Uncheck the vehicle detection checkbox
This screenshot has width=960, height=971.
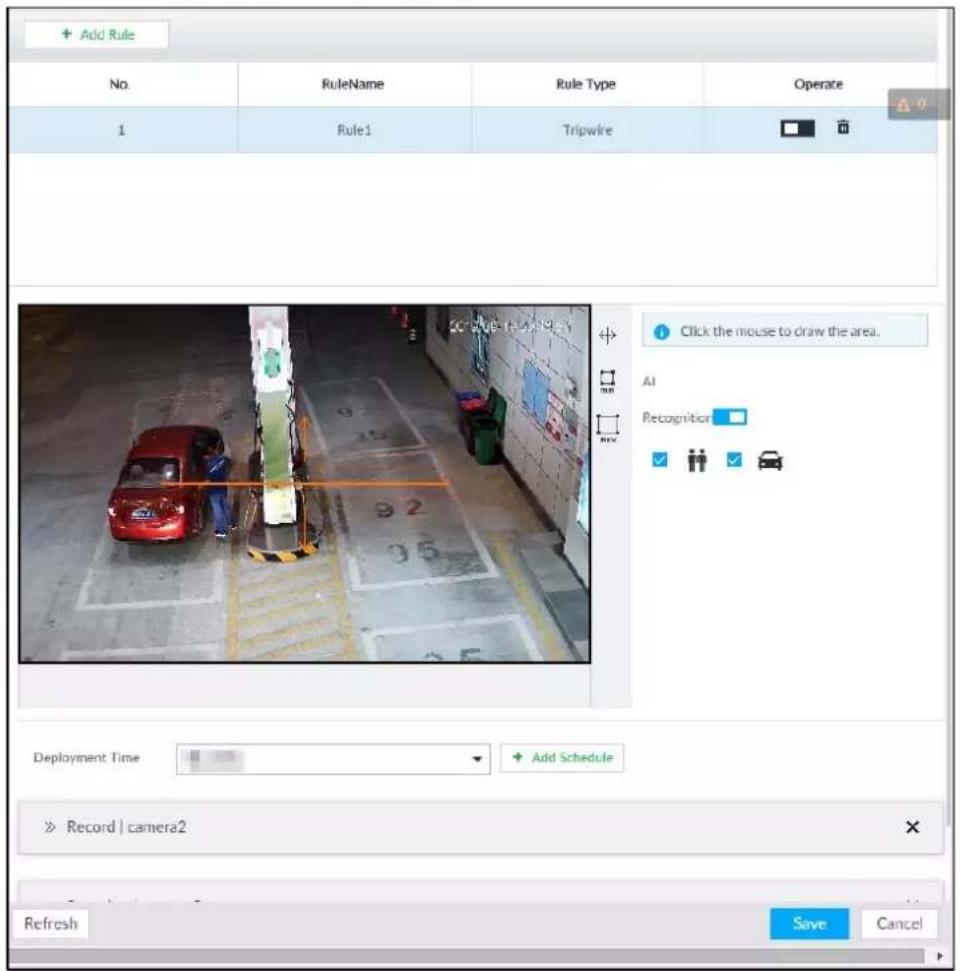734,459
